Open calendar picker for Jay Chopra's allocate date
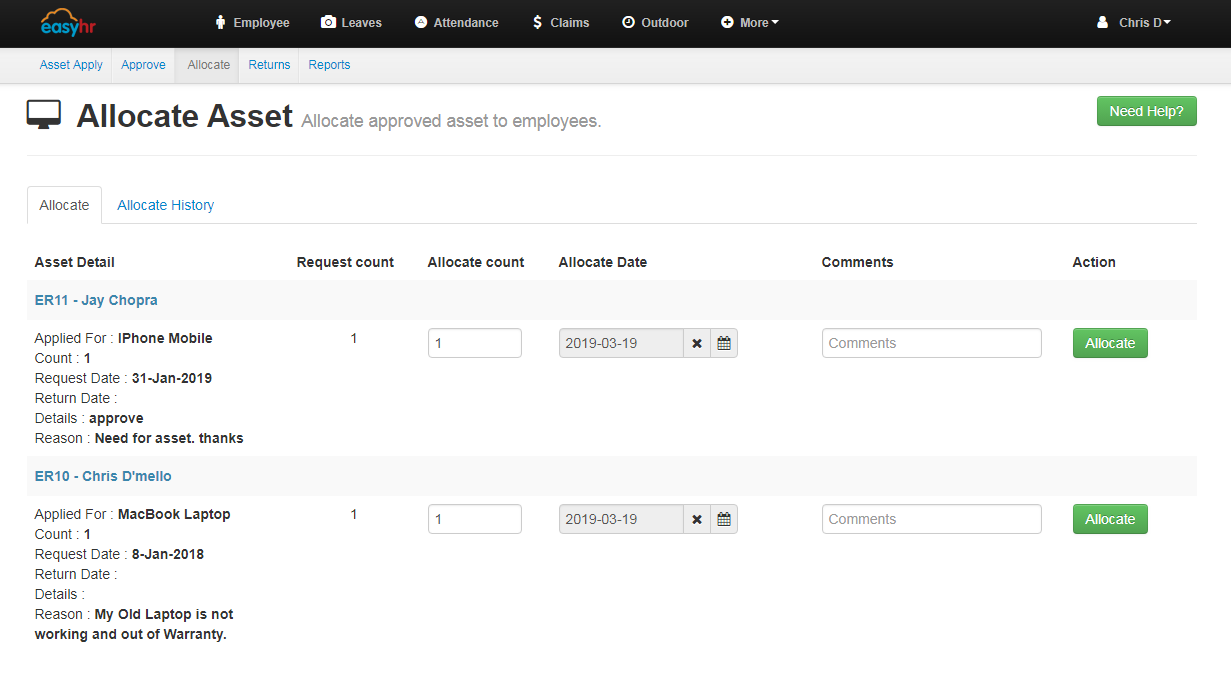Viewport: 1231px width, 673px height. point(724,343)
